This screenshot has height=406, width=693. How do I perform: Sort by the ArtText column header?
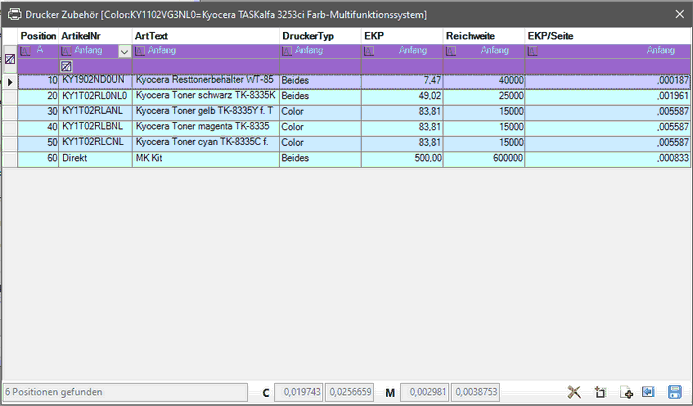[x=206, y=36]
